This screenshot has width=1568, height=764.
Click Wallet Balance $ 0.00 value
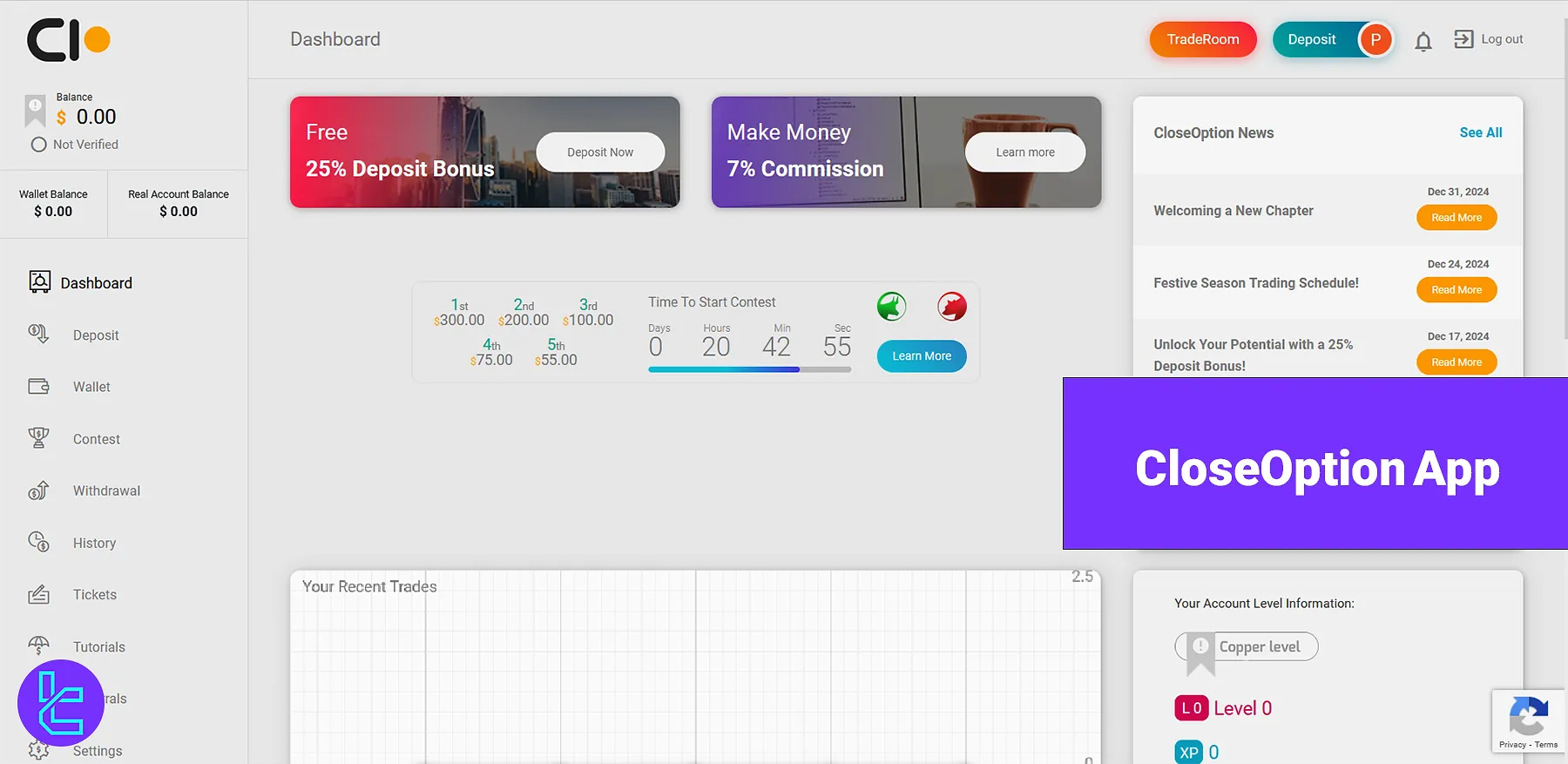53,212
